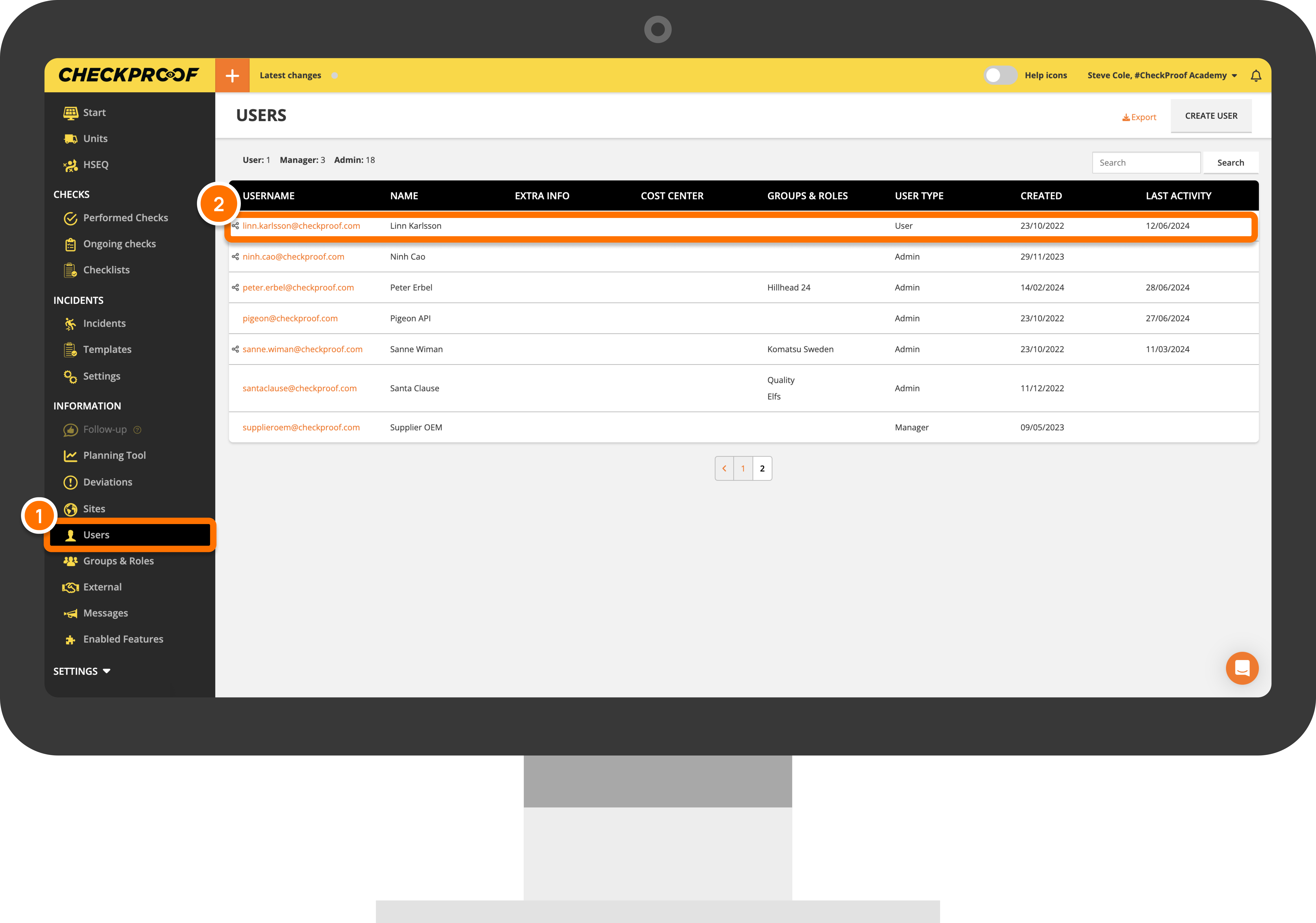Click the HSEQ sidebar icon
This screenshot has height=923, width=1316.
pyautogui.click(x=71, y=165)
